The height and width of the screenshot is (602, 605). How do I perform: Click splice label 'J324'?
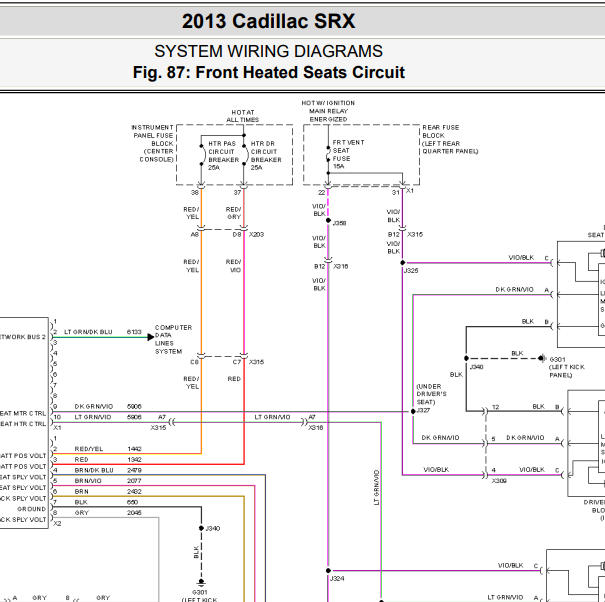pos(337,578)
